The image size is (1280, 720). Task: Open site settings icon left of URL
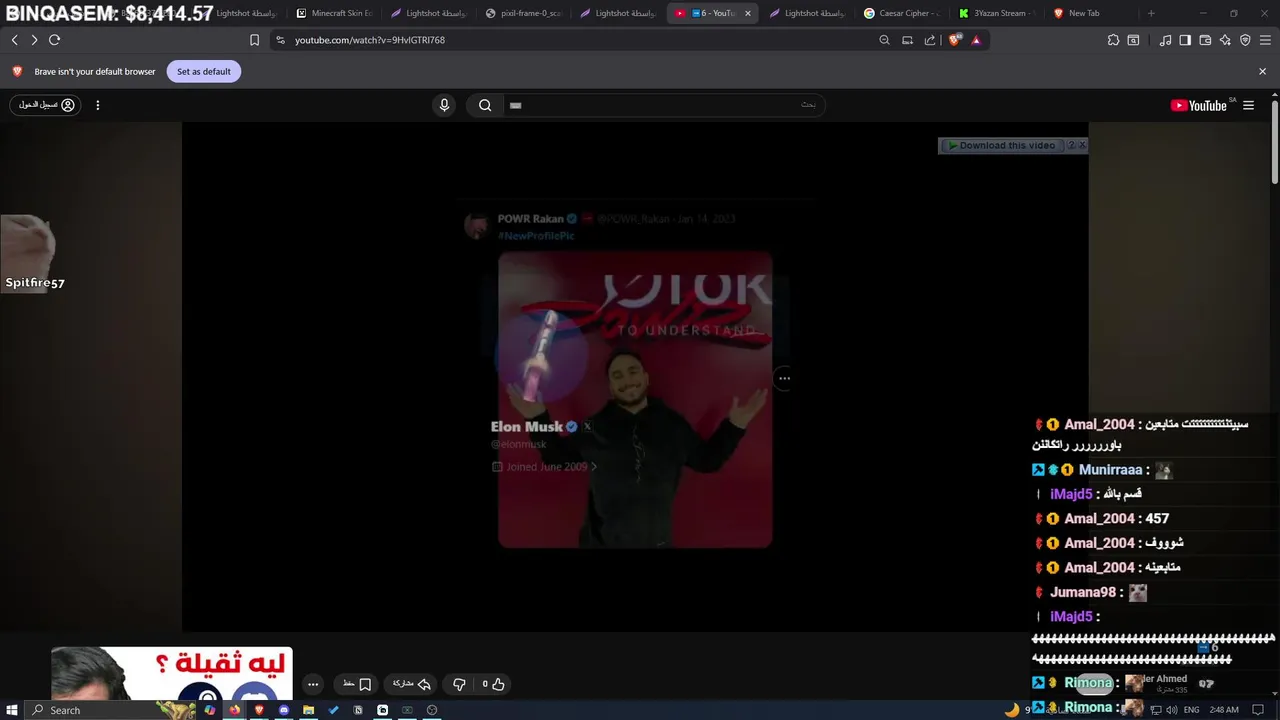[280, 40]
